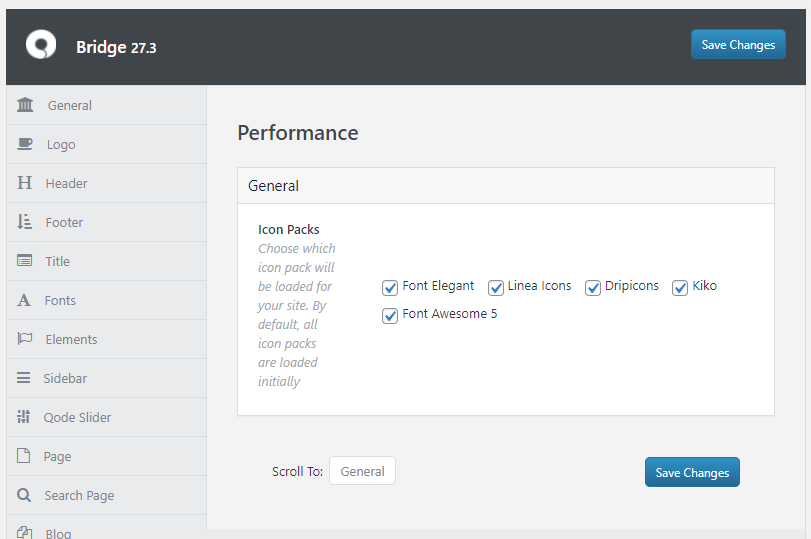Open the Sidebar settings menu item

[x=65, y=378]
